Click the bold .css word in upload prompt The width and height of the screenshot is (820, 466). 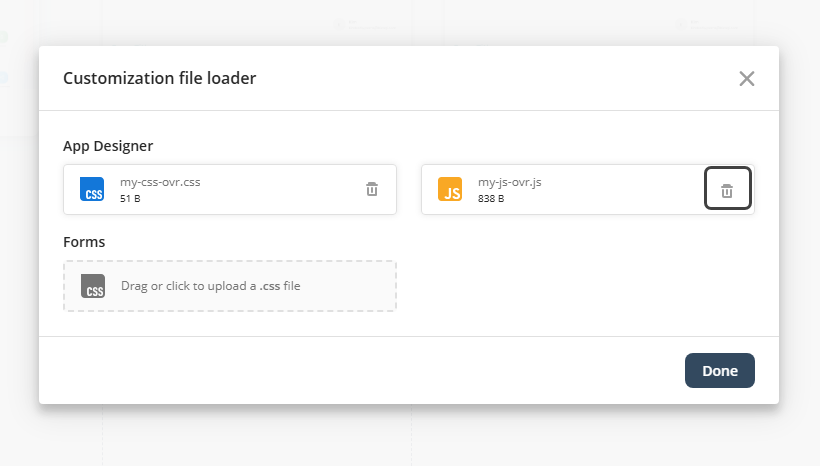[270, 286]
